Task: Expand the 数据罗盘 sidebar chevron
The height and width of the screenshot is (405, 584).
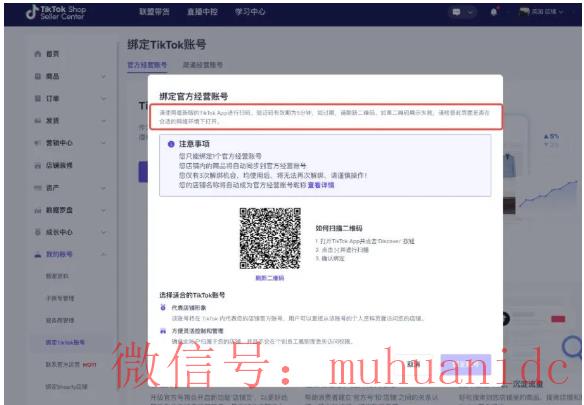Action: (x=103, y=210)
